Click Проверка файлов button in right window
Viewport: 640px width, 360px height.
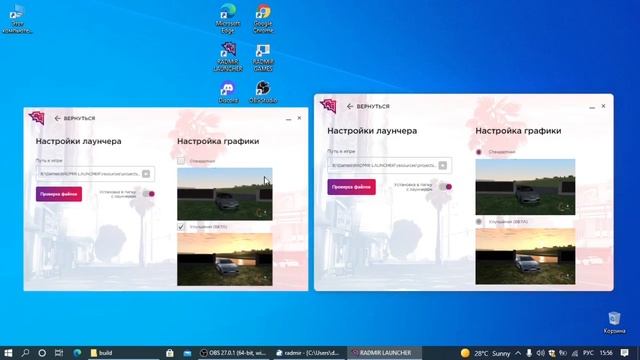tap(351, 187)
